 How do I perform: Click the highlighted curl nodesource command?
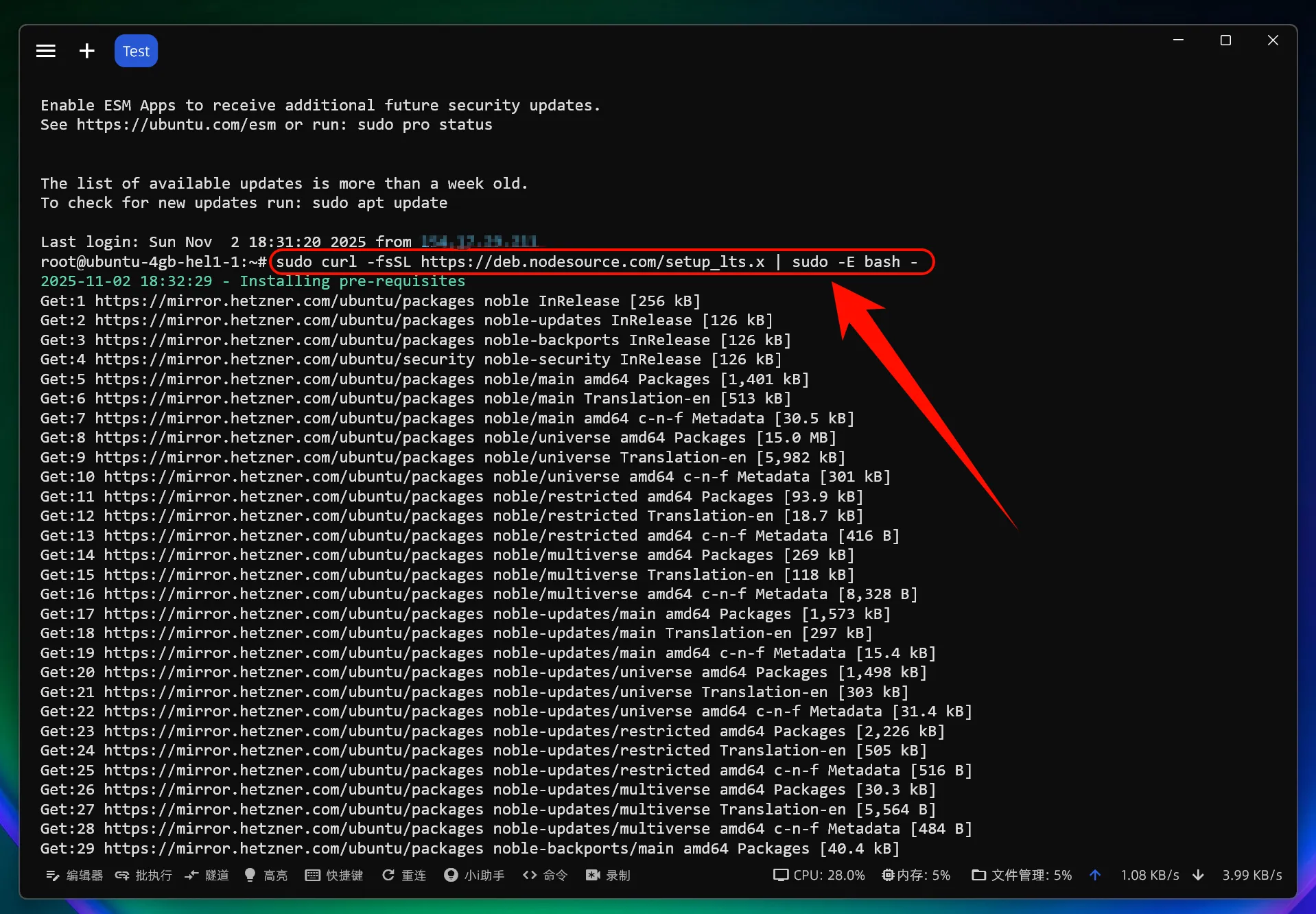(x=596, y=261)
